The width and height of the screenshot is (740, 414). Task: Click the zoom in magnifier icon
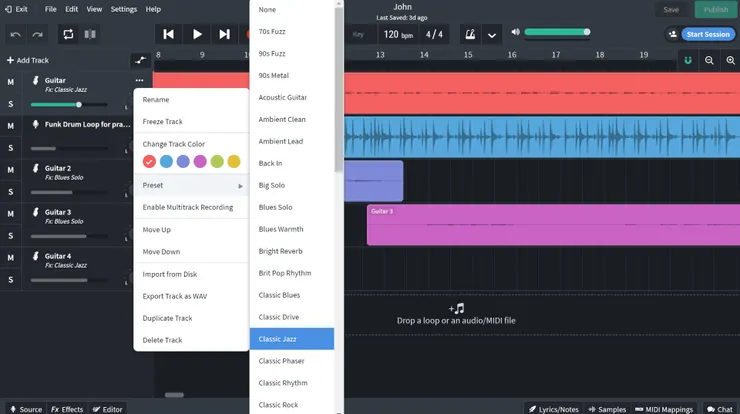pyautogui.click(x=730, y=60)
